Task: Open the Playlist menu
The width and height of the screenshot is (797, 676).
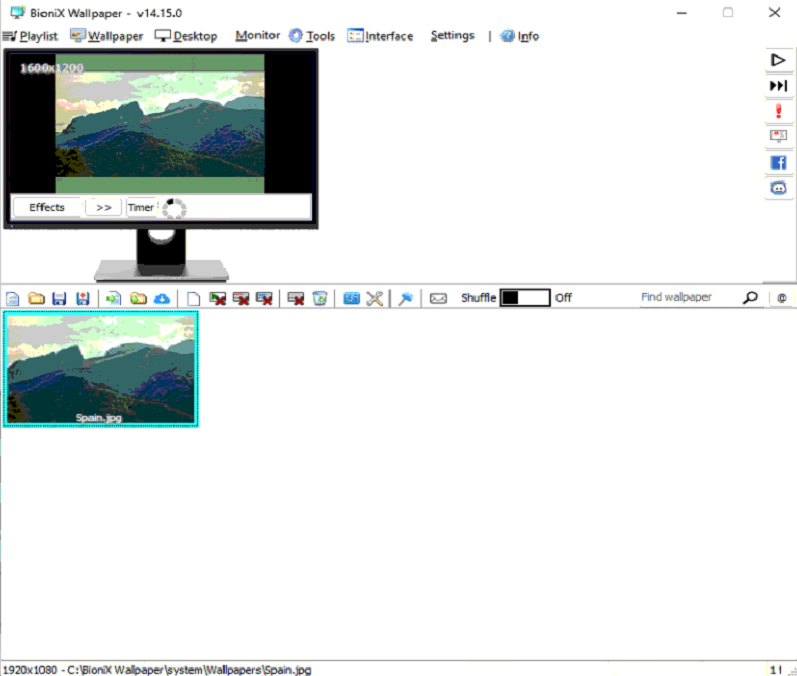Action: [31, 36]
